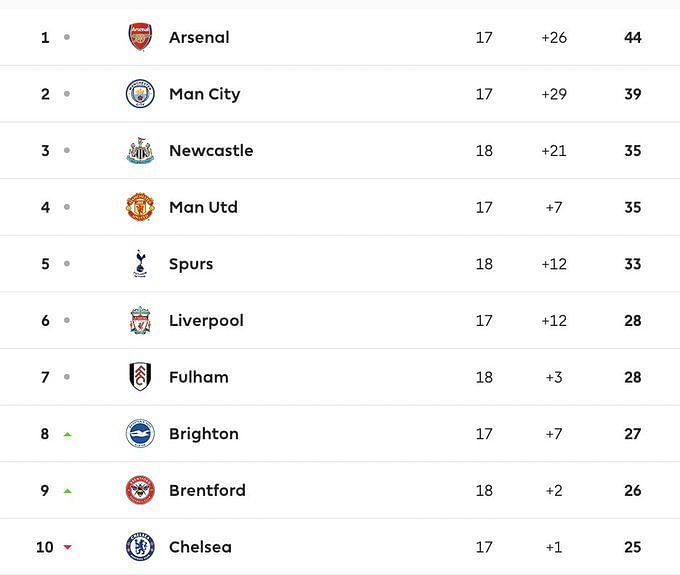Open the Spurs cockerel logo
Image resolution: width=680 pixels, height=575 pixels.
pos(140,264)
